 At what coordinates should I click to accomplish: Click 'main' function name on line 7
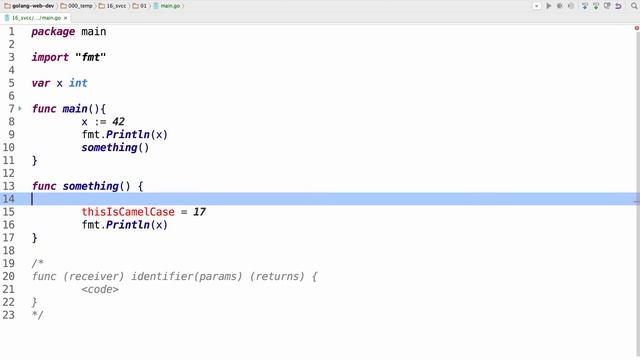click(75, 109)
